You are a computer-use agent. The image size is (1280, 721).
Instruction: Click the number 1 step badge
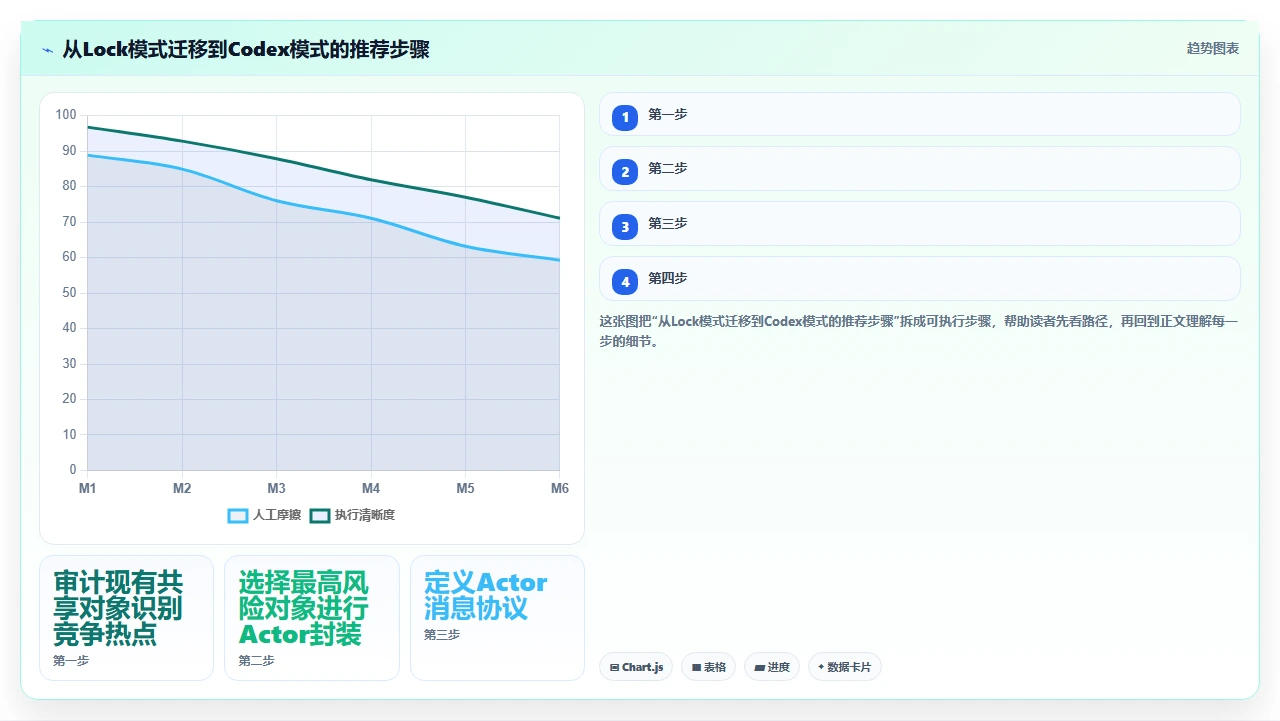pyautogui.click(x=625, y=117)
